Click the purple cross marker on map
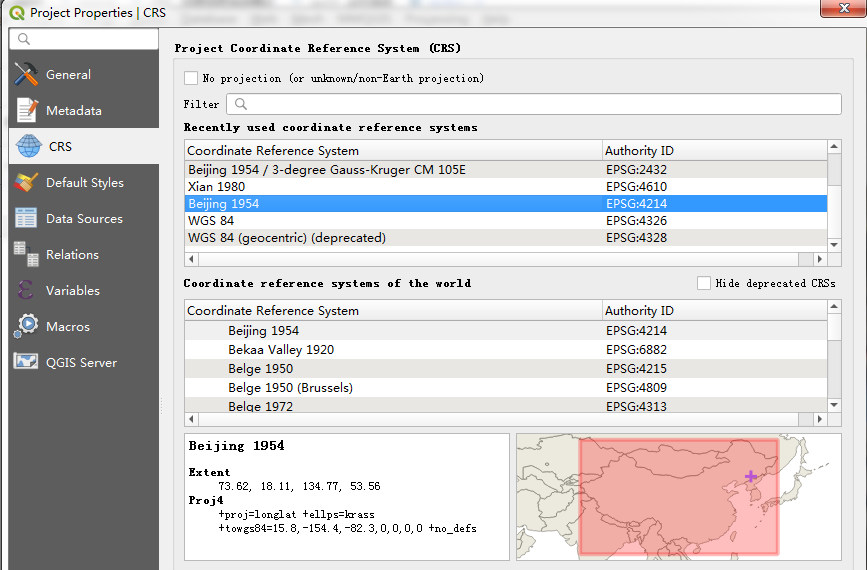This screenshot has width=867, height=570. [x=751, y=476]
